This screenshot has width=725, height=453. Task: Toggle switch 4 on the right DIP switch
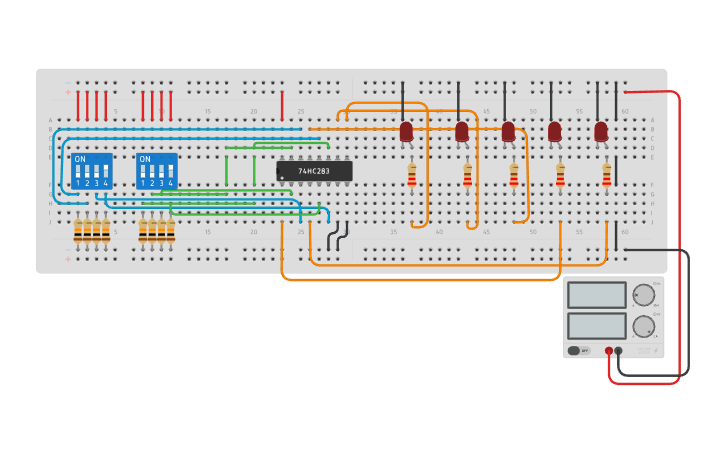[171, 171]
